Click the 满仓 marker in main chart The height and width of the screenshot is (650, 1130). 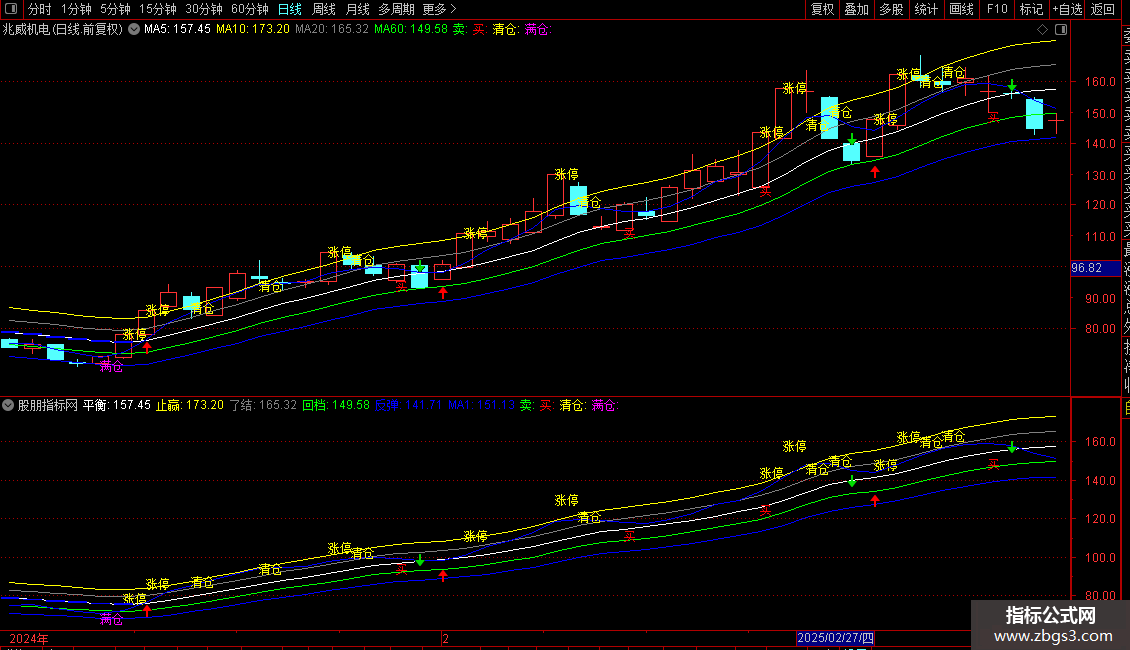tap(111, 367)
